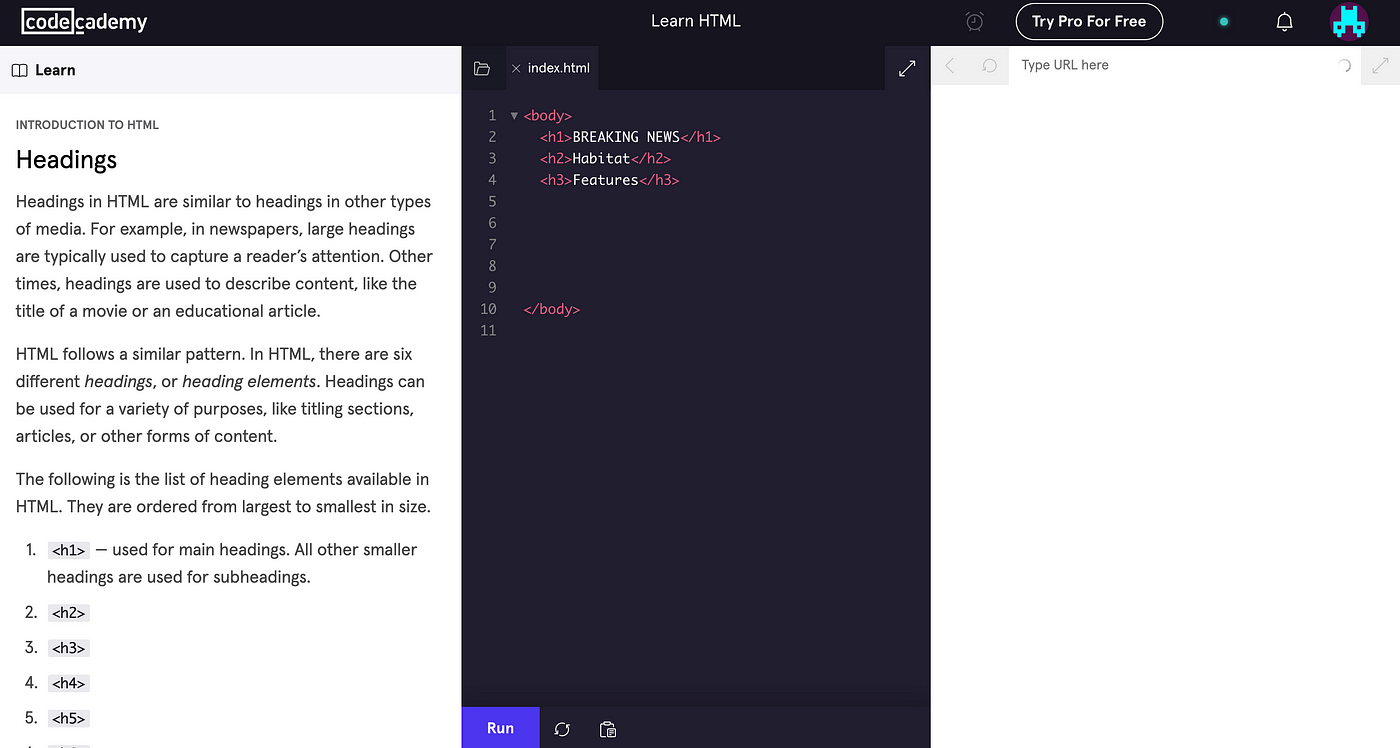This screenshot has height=748, width=1400.
Task: Click the italic 'heading elements' phrase
Action: pyautogui.click(x=249, y=382)
